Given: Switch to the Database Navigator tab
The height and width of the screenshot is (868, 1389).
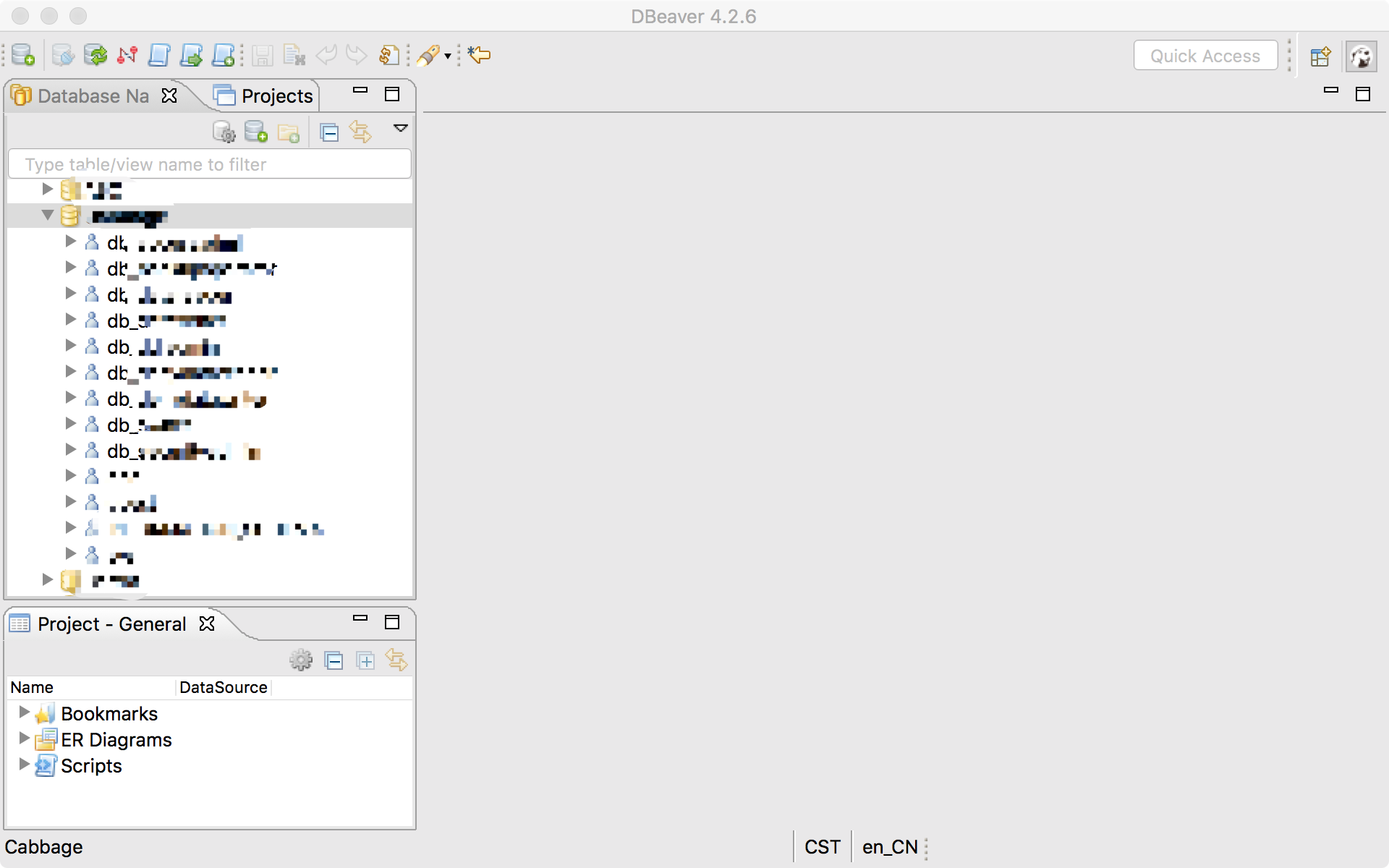Looking at the screenshot, I should (93, 95).
